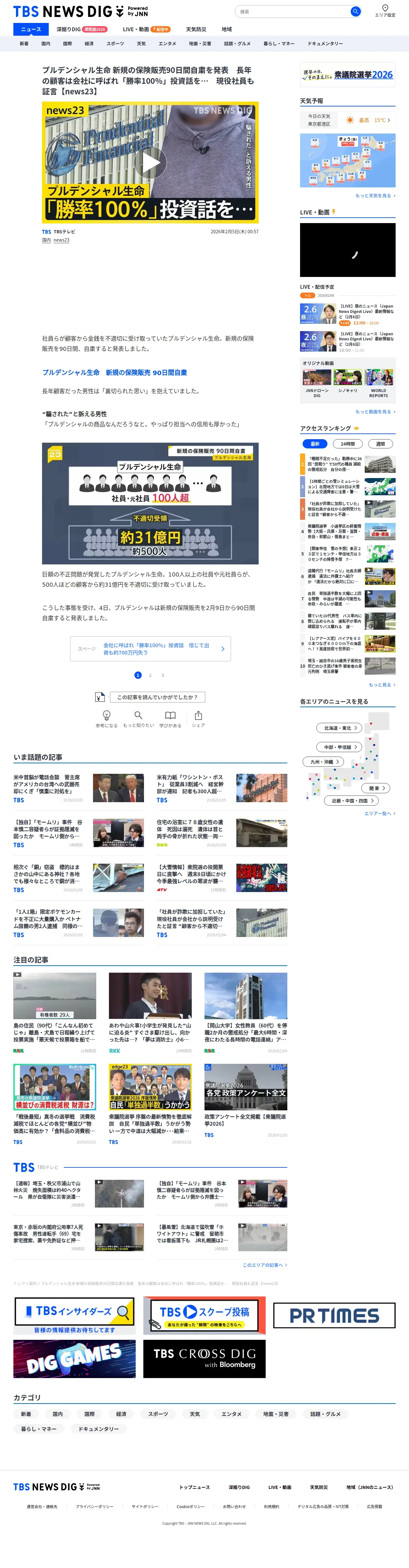Click the シェア share icon
Viewport: 409px width, 1568px height.
point(198,715)
